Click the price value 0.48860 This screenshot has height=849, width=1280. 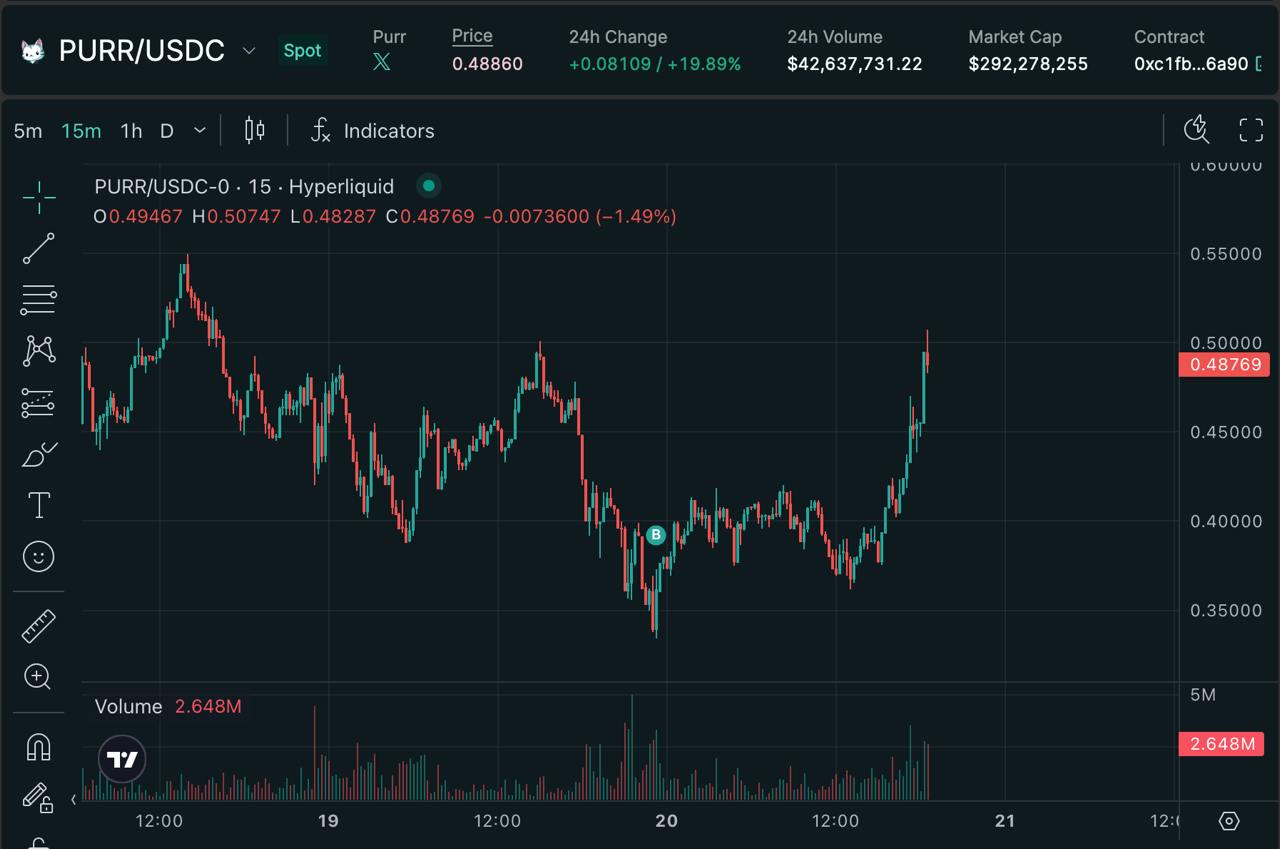coord(487,64)
